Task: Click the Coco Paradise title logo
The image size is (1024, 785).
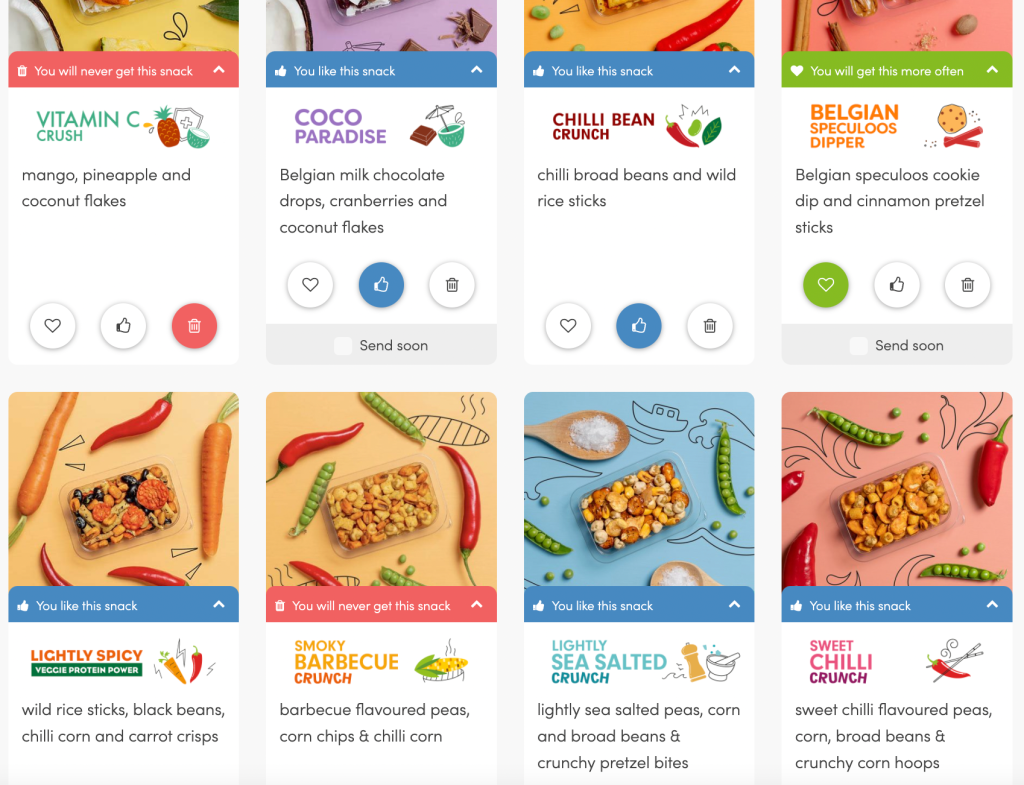Action: click(x=340, y=127)
